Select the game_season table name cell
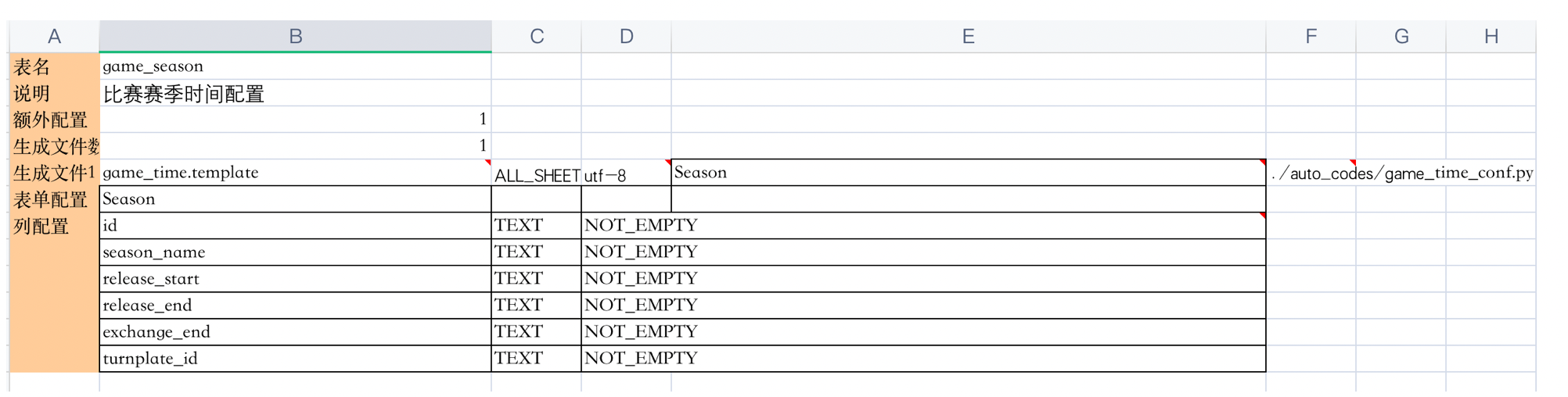This screenshot has width=1568, height=397. pos(295,66)
